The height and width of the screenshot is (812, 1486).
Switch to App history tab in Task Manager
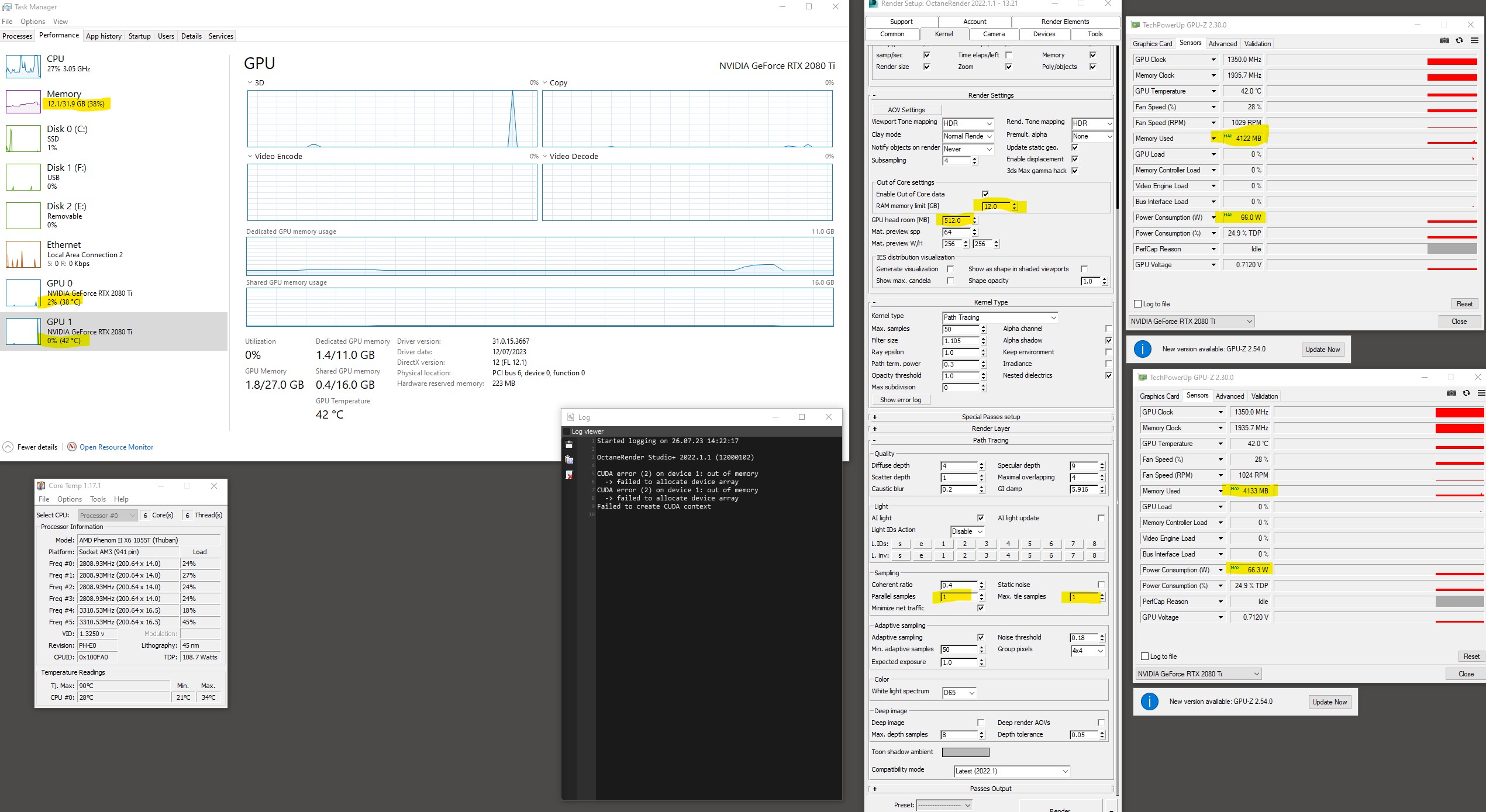104,36
